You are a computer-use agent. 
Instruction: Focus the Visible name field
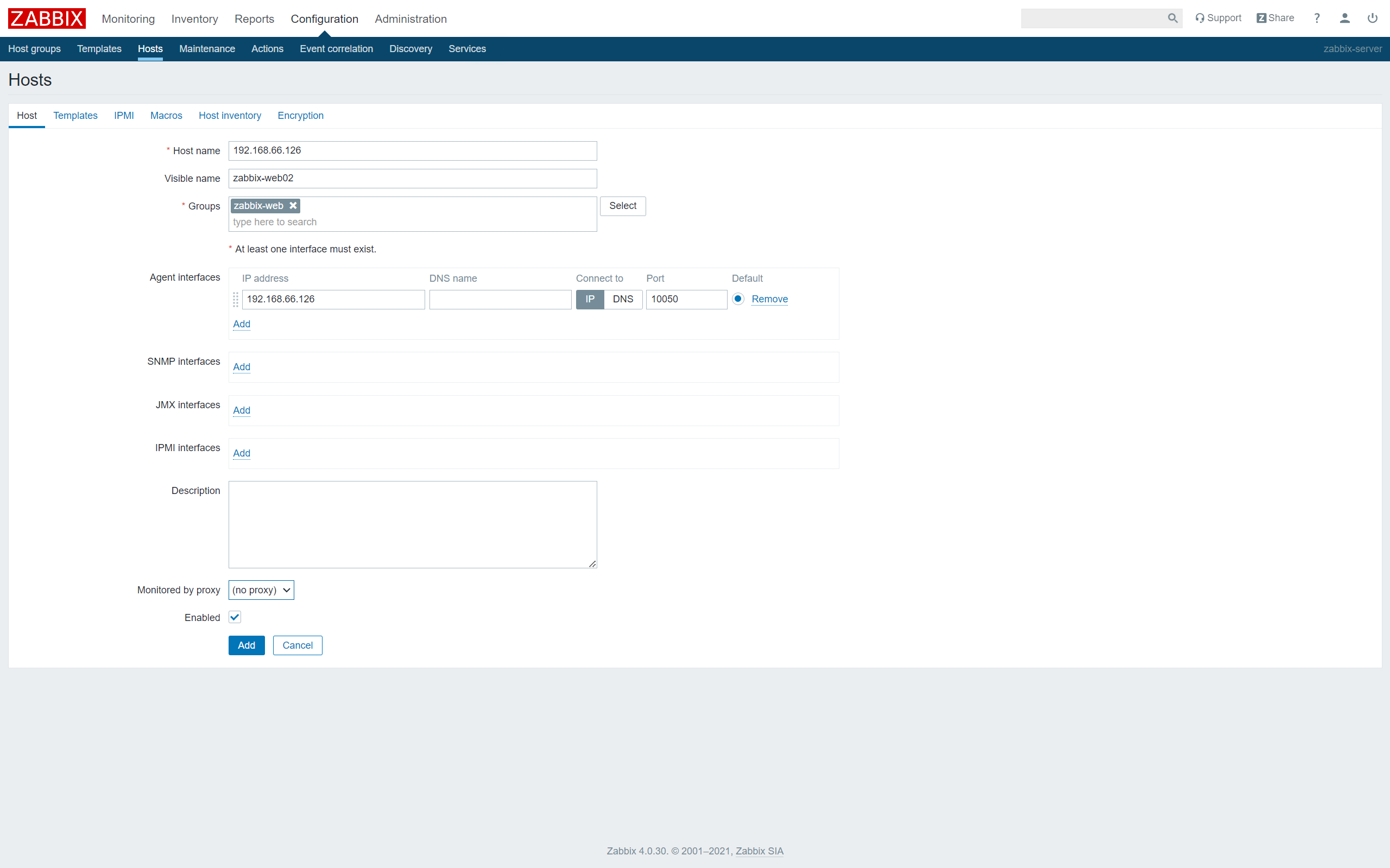(413, 179)
